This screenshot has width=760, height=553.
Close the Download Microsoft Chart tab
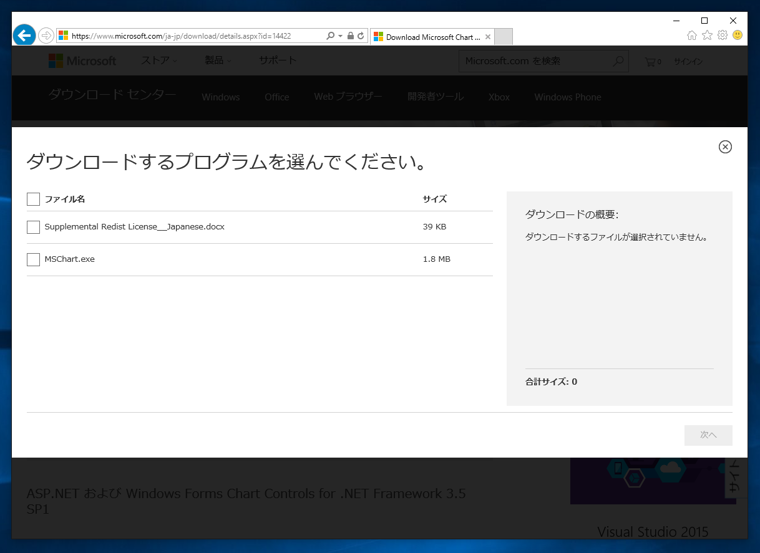[488, 37]
